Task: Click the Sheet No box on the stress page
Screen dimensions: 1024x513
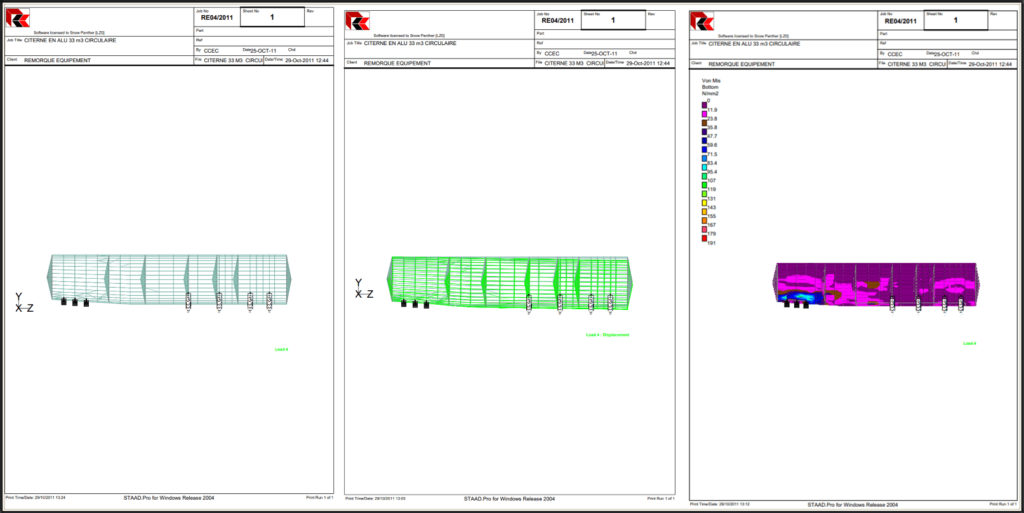Action: 955,20
